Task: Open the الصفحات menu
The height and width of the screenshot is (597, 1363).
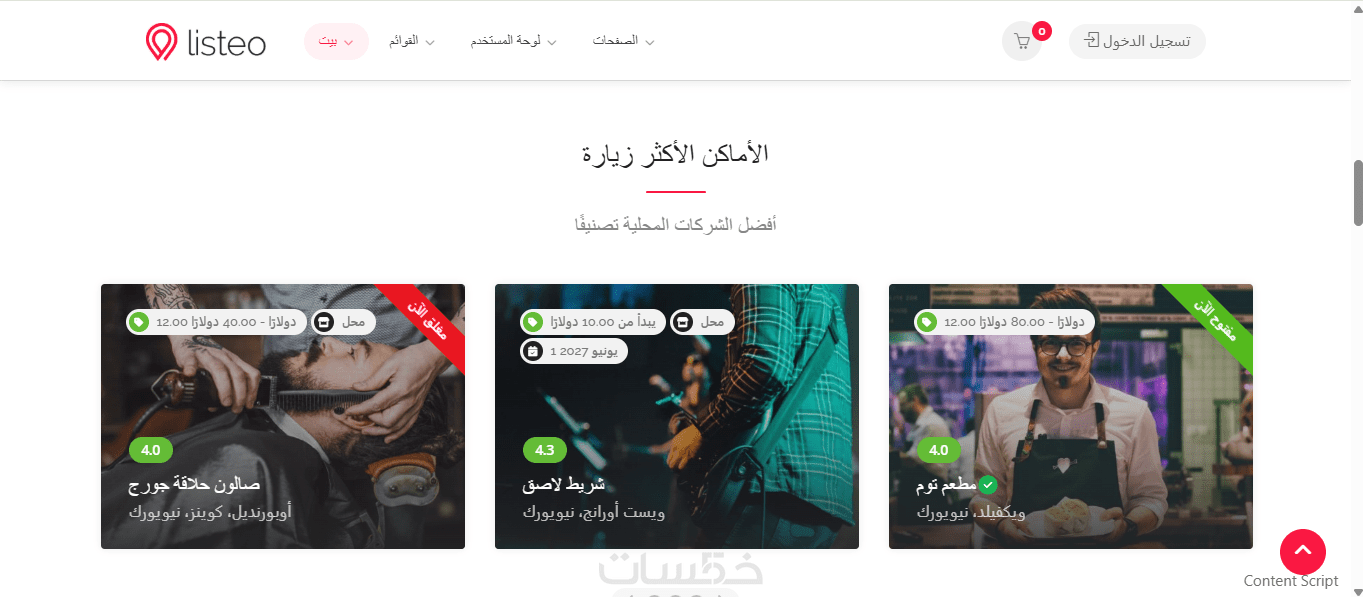Action: pyautogui.click(x=623, y=41)
